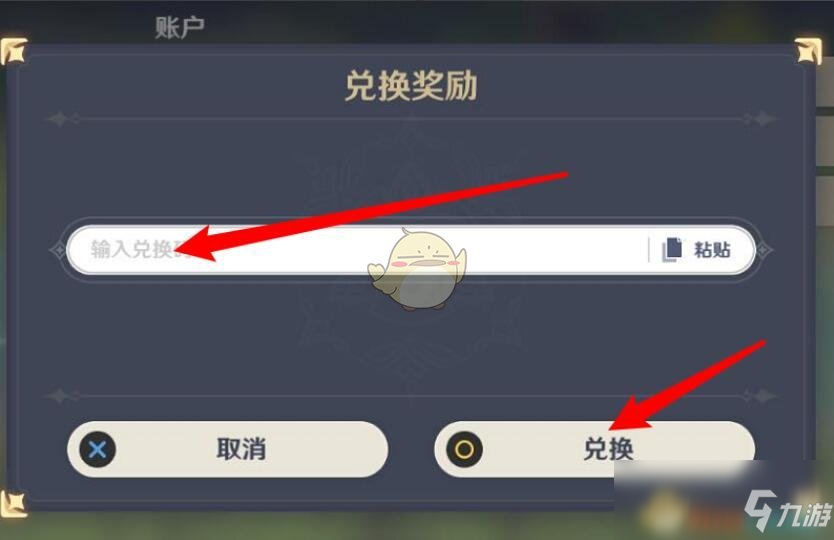Image resolution: width=834 pixels, height=540 pixels.
Task: Focus the 输入兑换码 redemption code field
Action: 411,250
